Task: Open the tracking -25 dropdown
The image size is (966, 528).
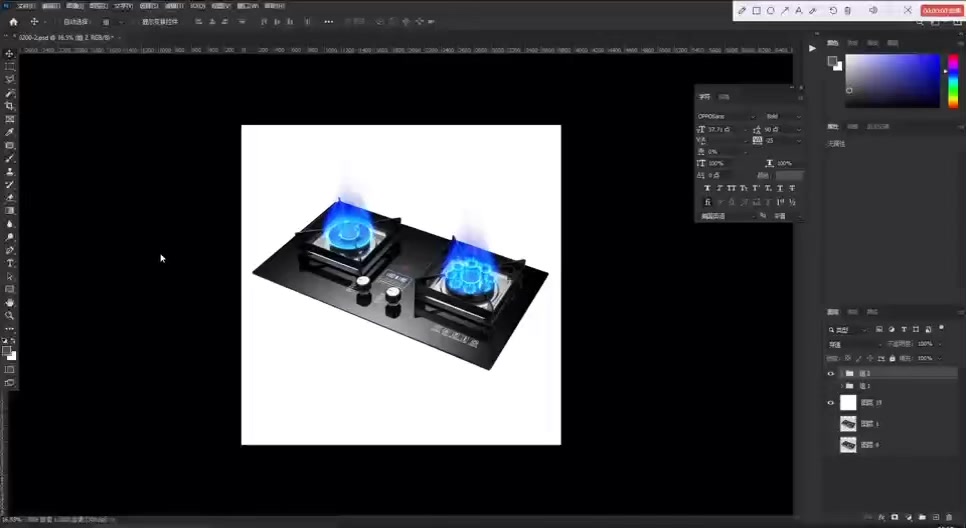Action: (x=798, y=141)
